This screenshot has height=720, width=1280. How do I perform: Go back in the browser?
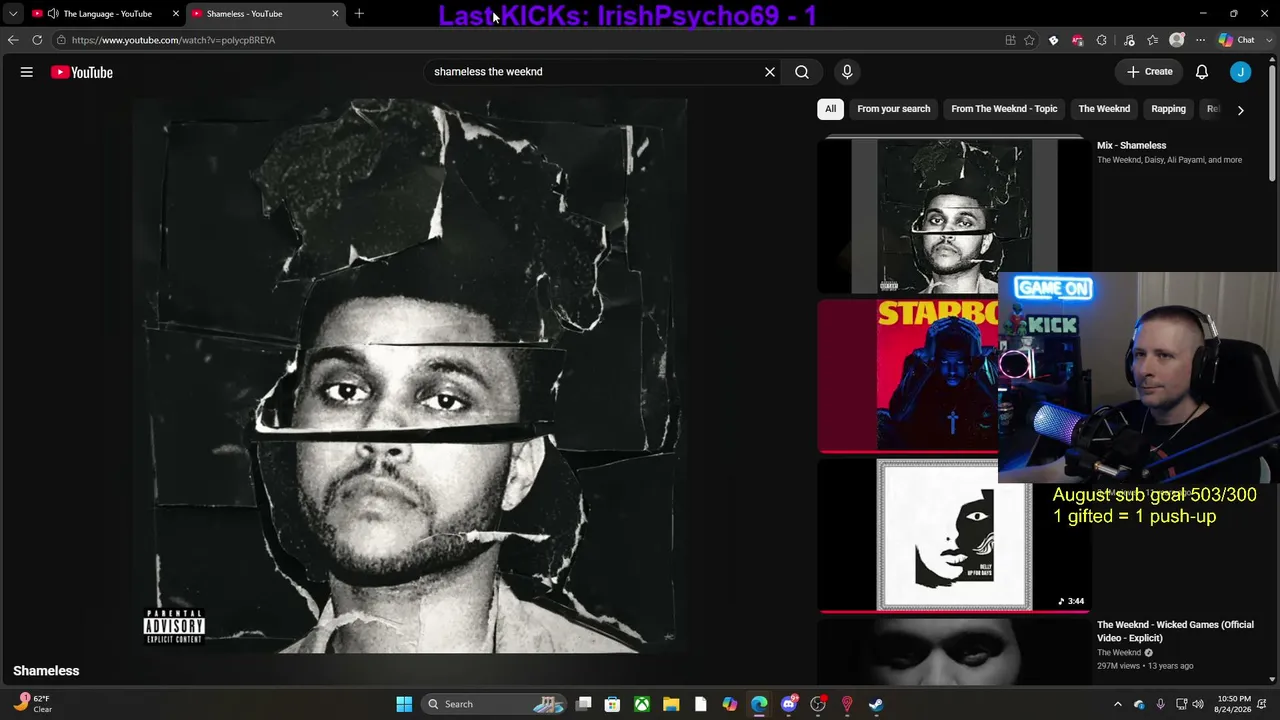click(x=13, y=40)
